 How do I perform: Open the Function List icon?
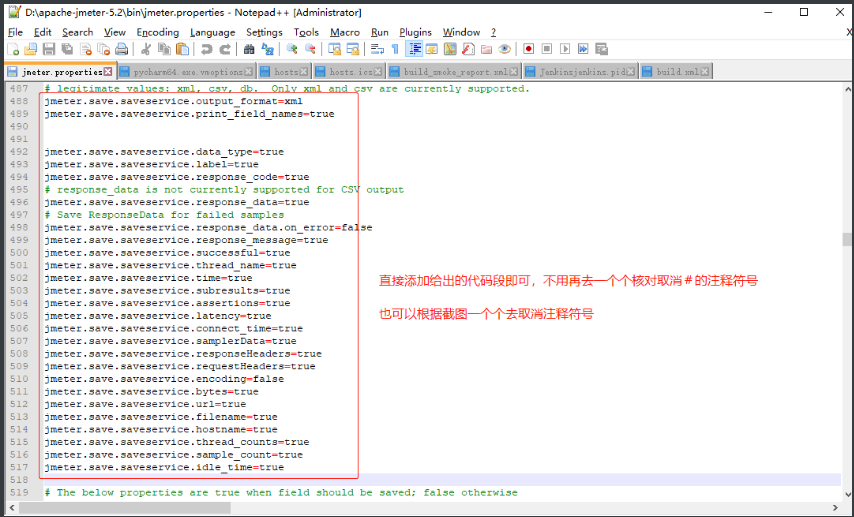tap(468, 50)
